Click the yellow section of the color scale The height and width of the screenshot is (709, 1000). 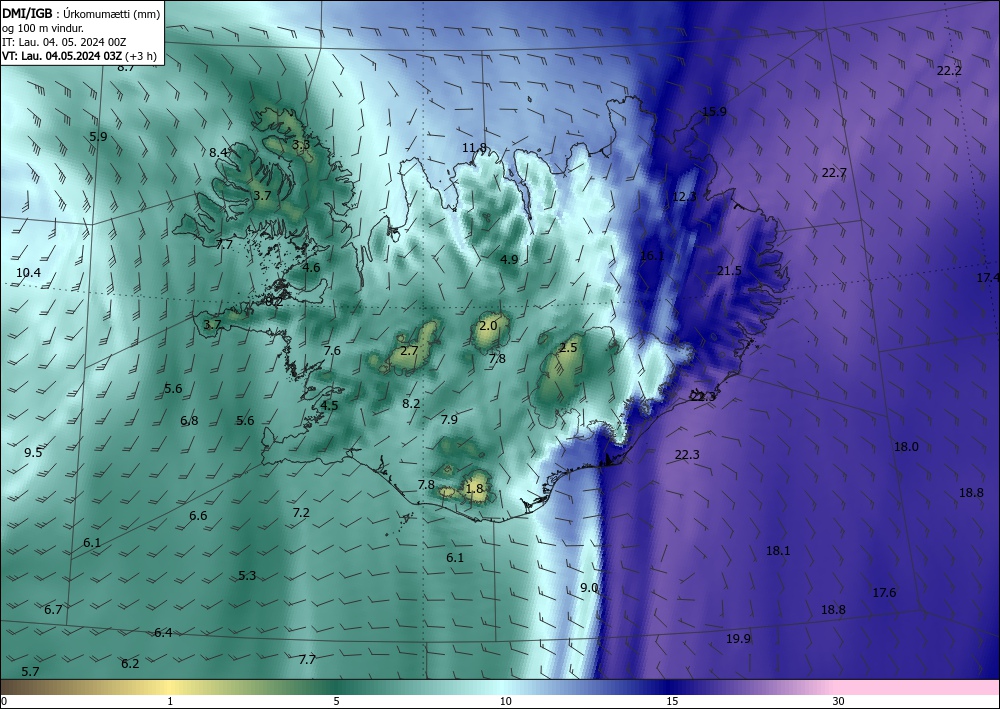(170, 687)
